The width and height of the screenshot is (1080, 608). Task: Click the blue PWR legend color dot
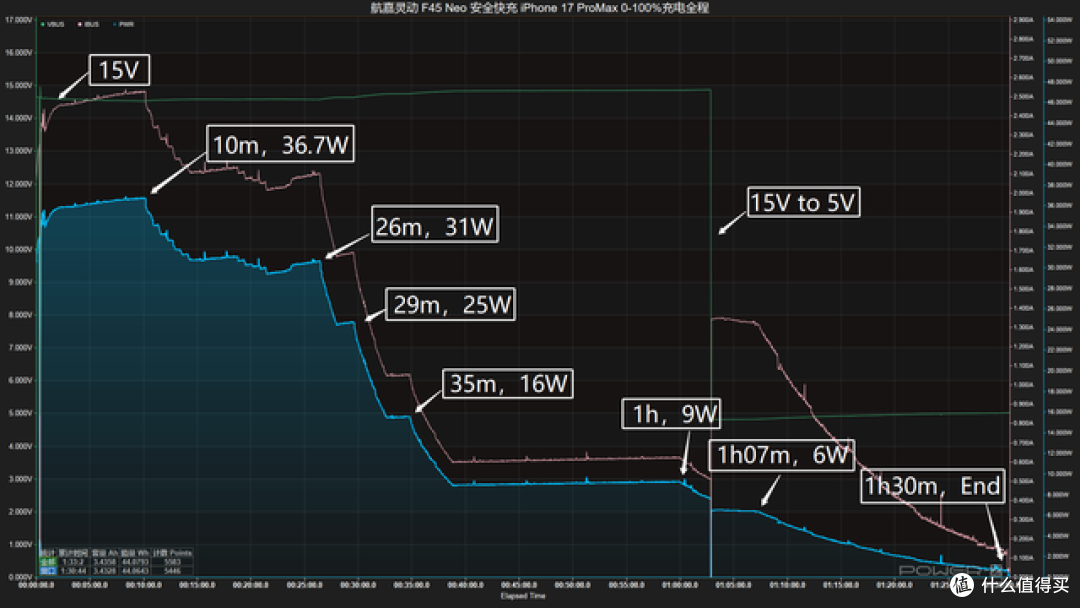click(114, 24)
